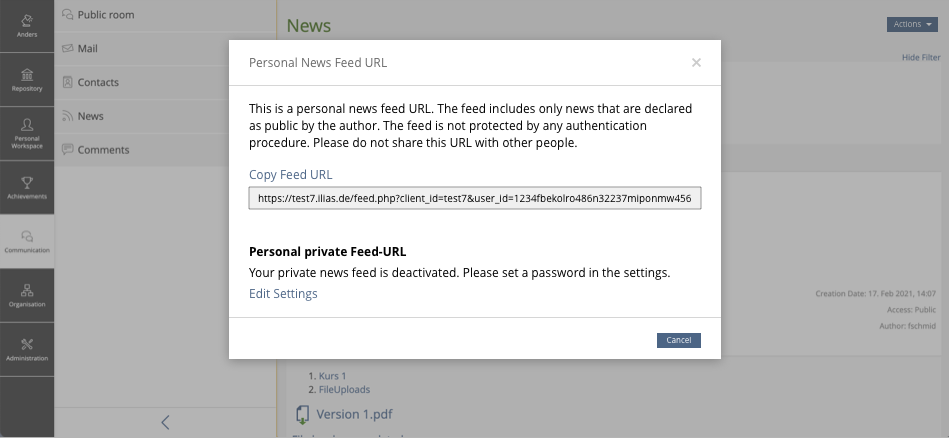Click the Anders user avatar icon
Image resolution: width=949 pixels, height=438 pixels.
click(27, 20)
